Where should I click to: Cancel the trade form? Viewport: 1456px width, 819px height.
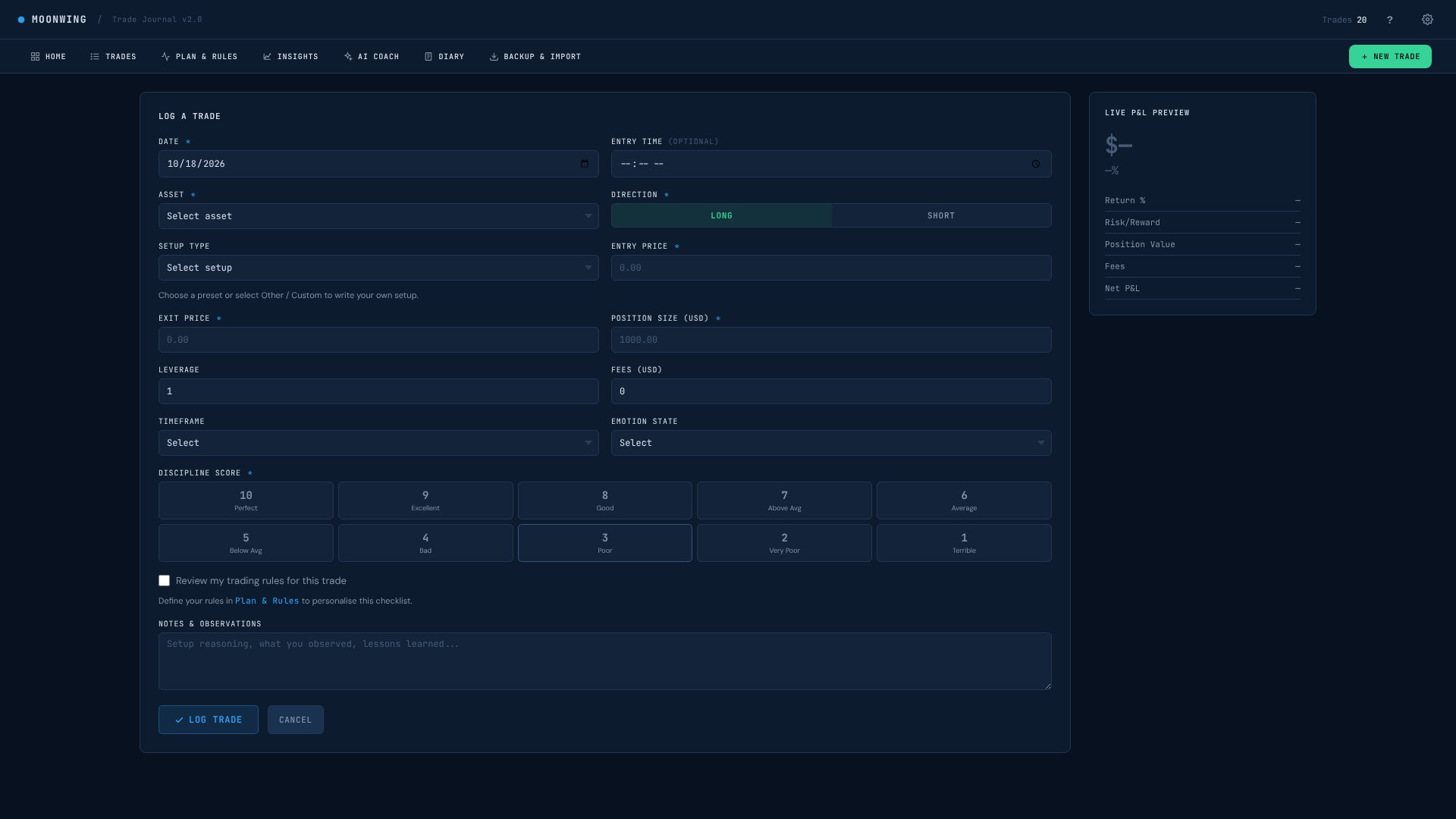click(x=296, y=720)
